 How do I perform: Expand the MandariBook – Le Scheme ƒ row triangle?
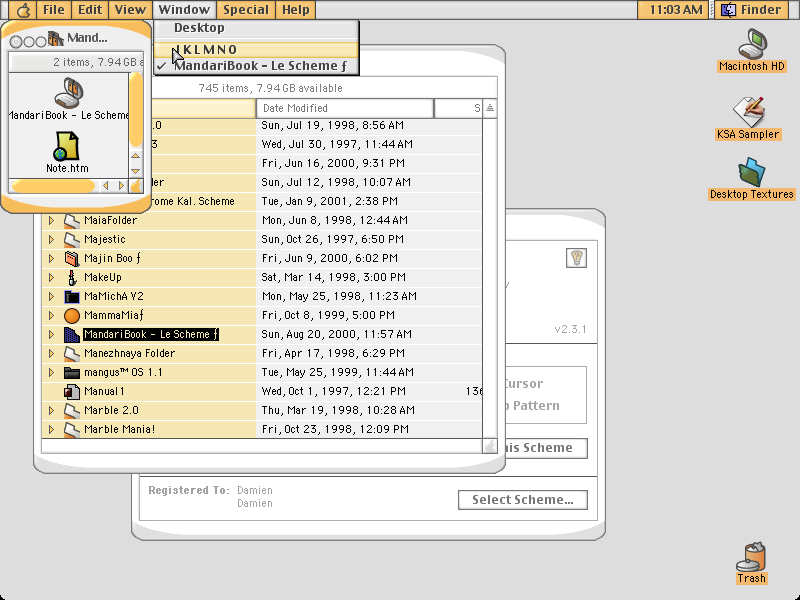click(x=52, y=334)
